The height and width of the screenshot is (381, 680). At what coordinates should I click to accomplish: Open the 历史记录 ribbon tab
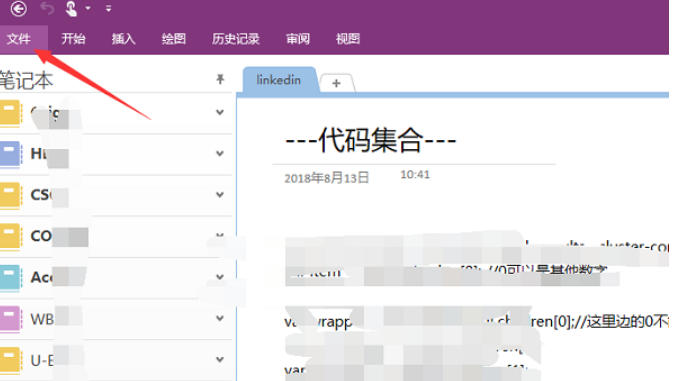236,39
